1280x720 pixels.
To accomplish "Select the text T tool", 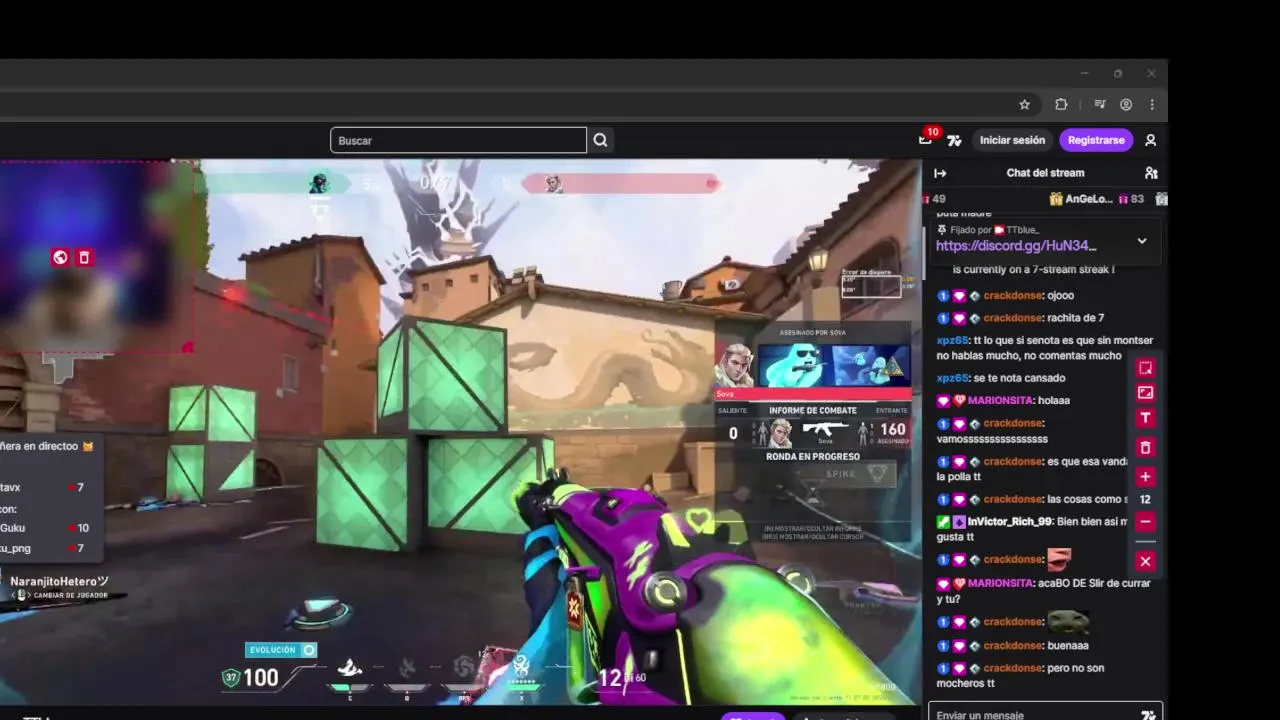I will click(1146, 418).
